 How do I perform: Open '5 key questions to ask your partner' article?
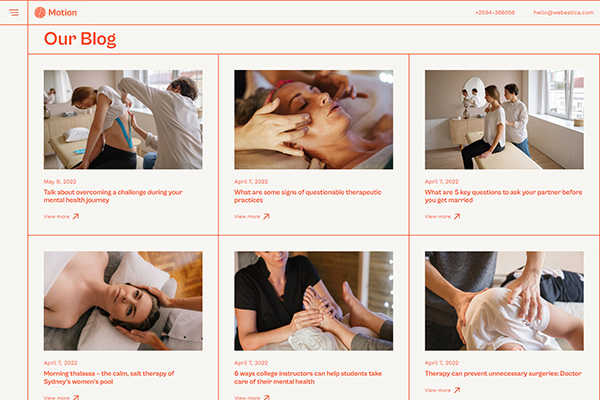pos(503,196)
